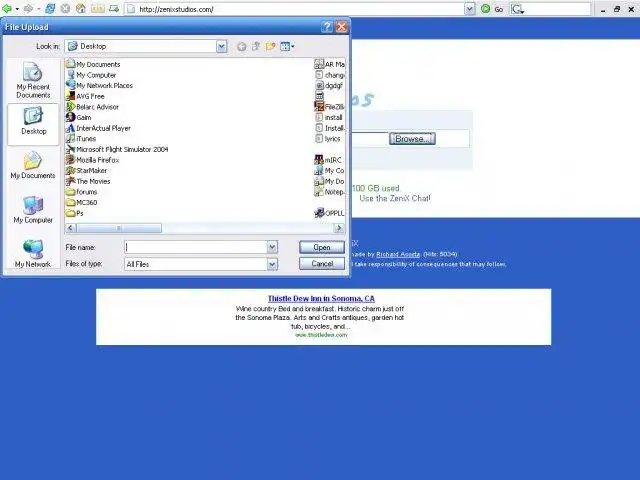Click the Cancel button in File Upload
640x480 pixels.
tap(322, 264)
